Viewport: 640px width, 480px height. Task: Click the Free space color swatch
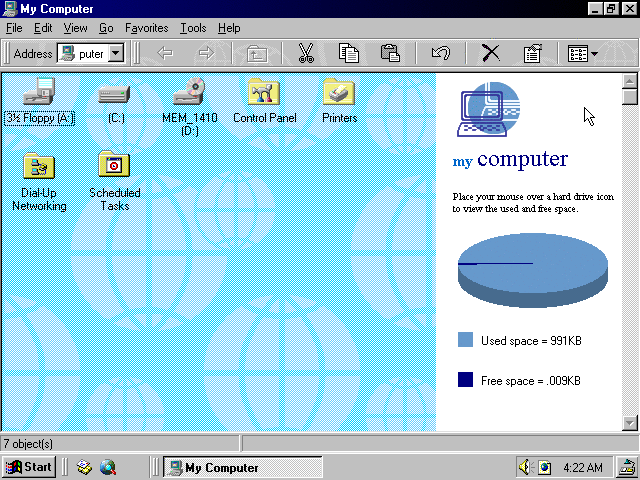[465, 379]
